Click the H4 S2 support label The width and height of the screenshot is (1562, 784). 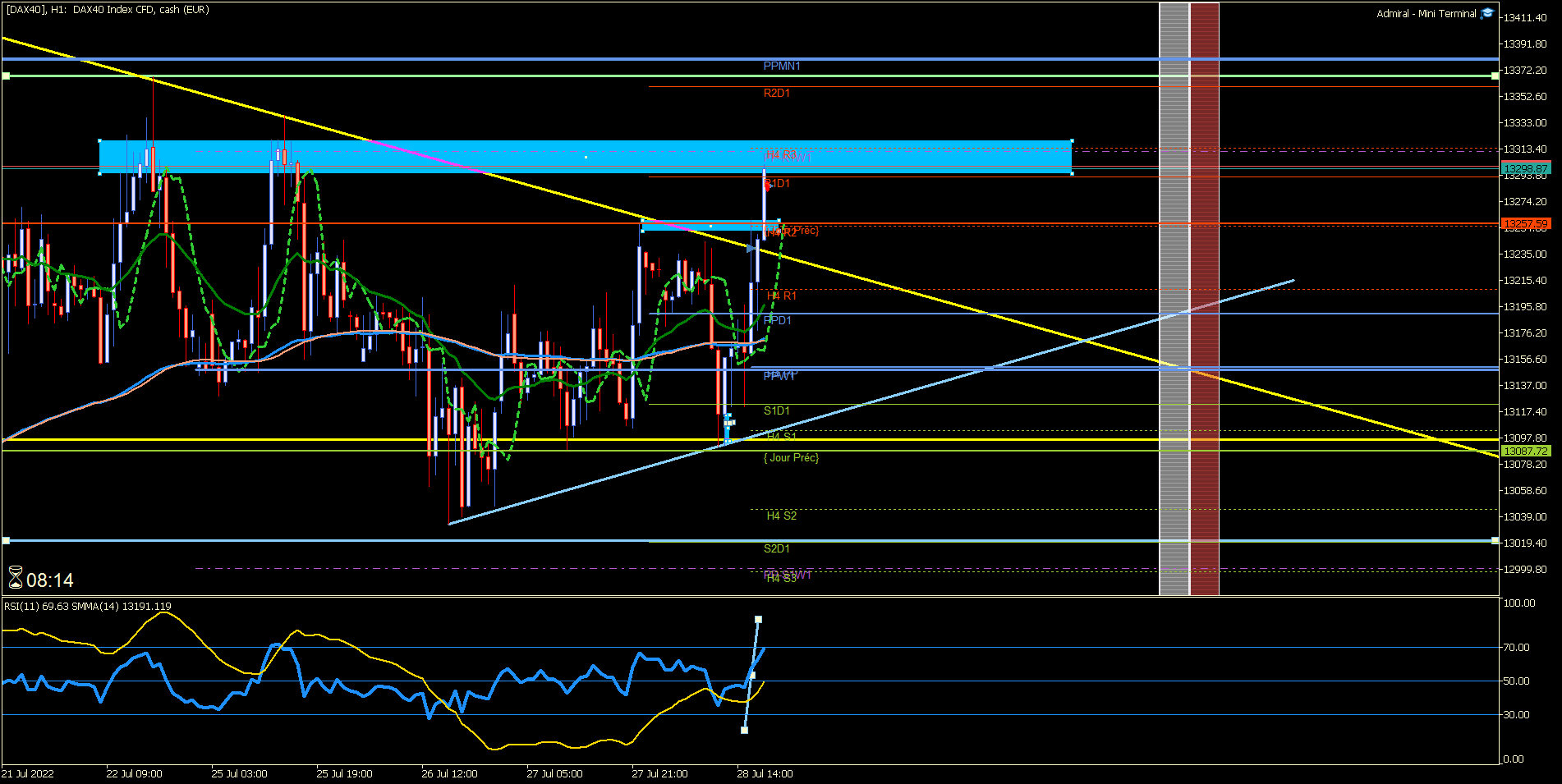point(781,516)
